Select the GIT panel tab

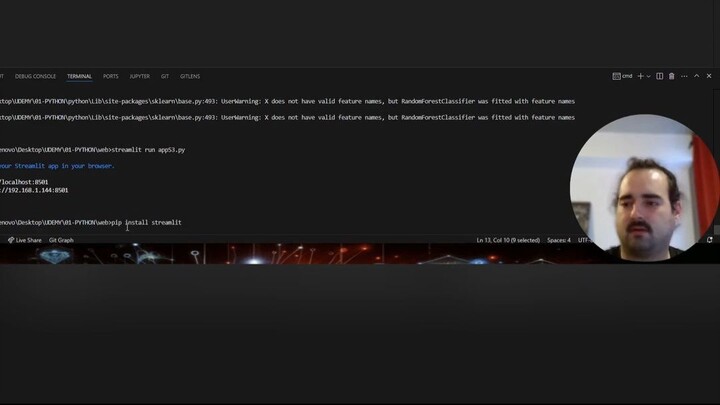click(x=165, y=76)
